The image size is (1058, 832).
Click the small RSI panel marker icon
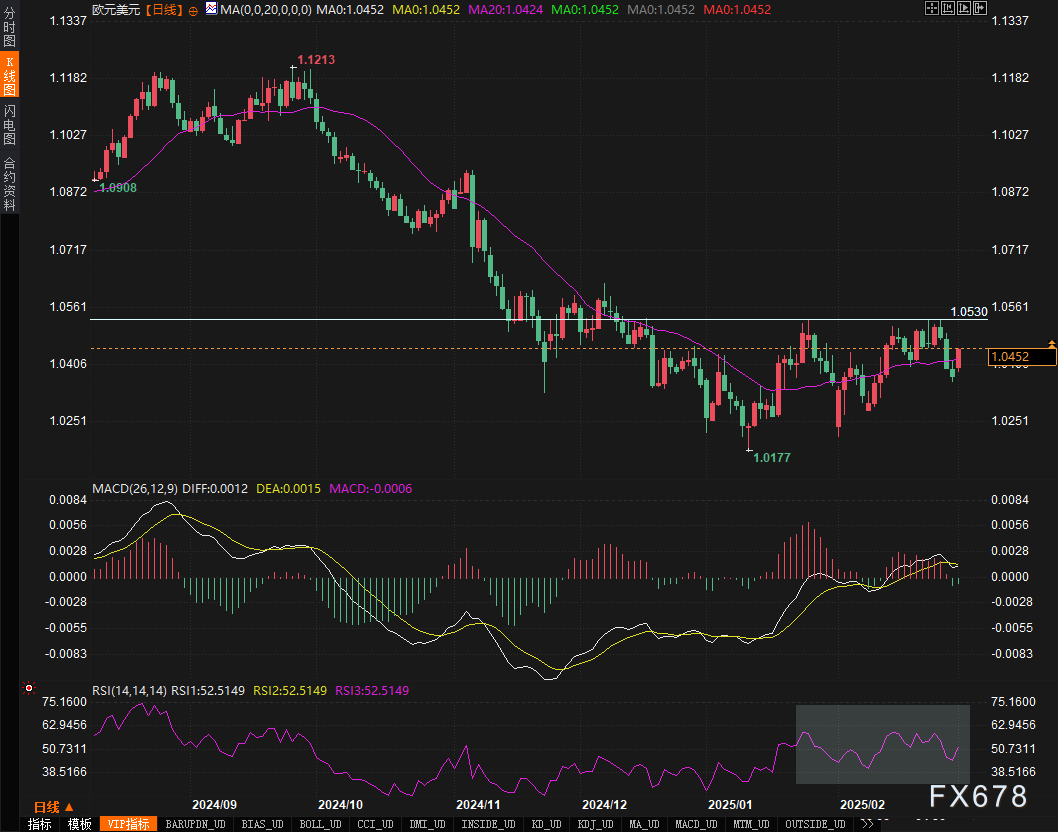[x=29, y=689]
